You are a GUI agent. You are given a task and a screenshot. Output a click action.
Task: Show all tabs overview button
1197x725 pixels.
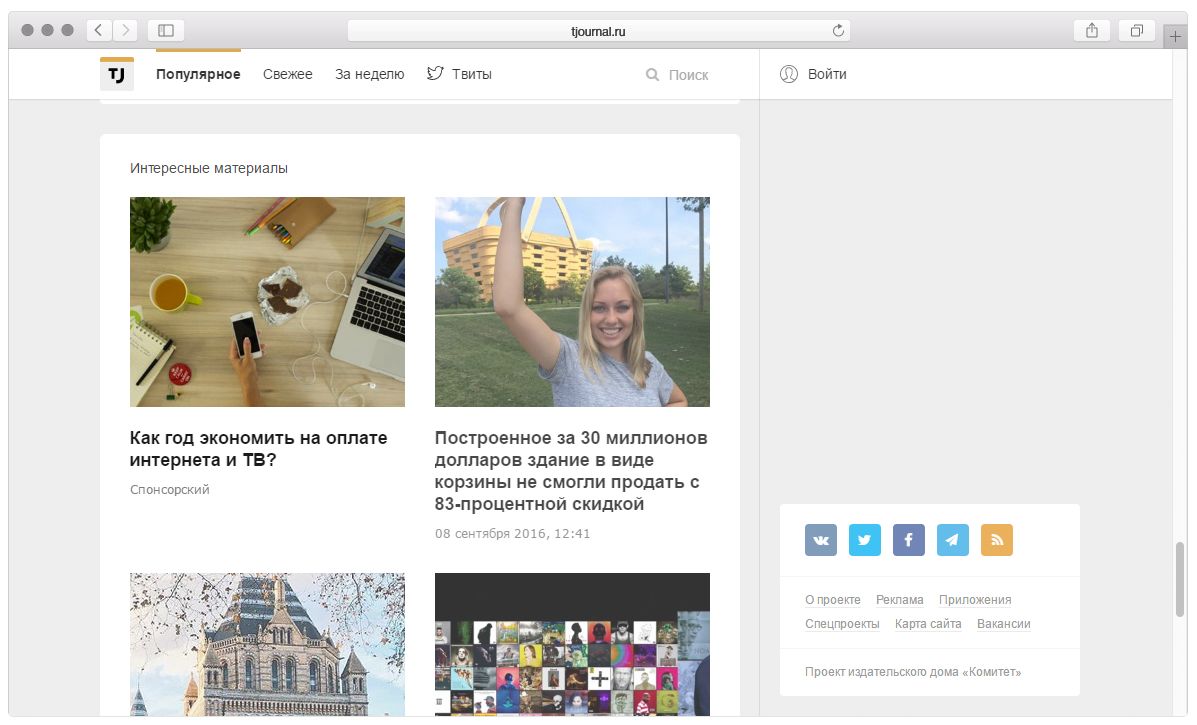[x=1136, y=31]
